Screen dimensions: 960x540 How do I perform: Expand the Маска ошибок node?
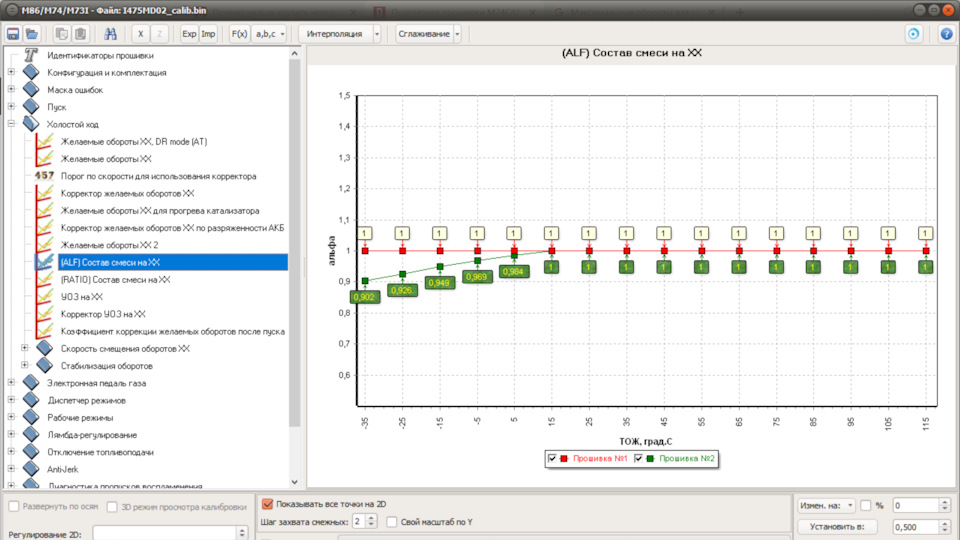click(x=11, y=89)
